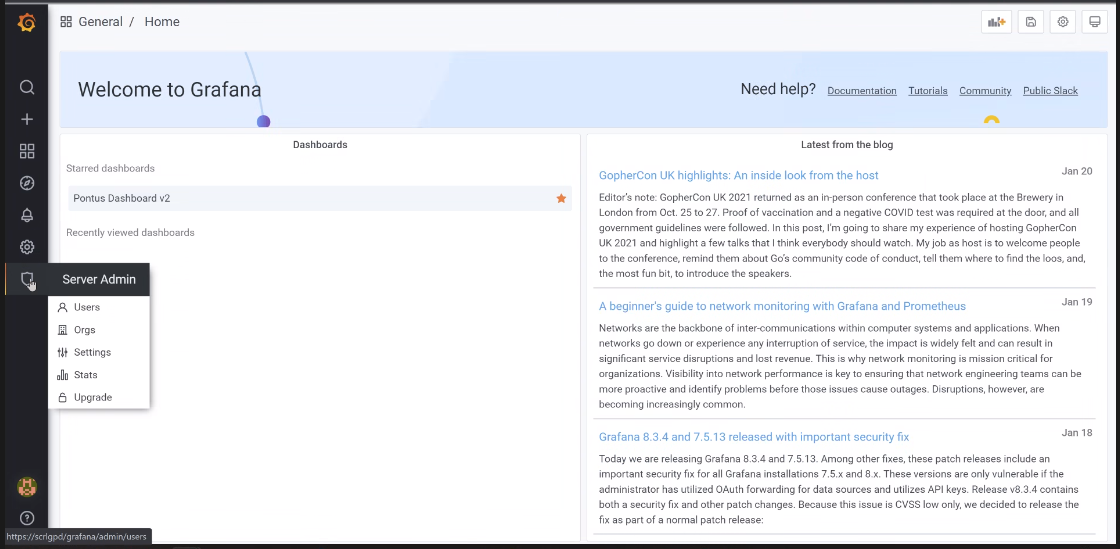Click the Need help? text
Image resolution: width=1120 pixels, height=549 pixels.
click(778, 89)
